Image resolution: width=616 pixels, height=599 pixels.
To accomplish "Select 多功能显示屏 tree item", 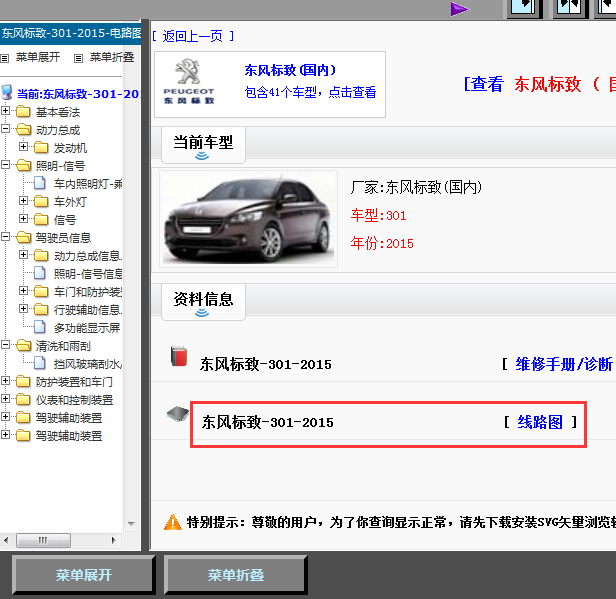I will pyautogui.click(x=87, y=328).
